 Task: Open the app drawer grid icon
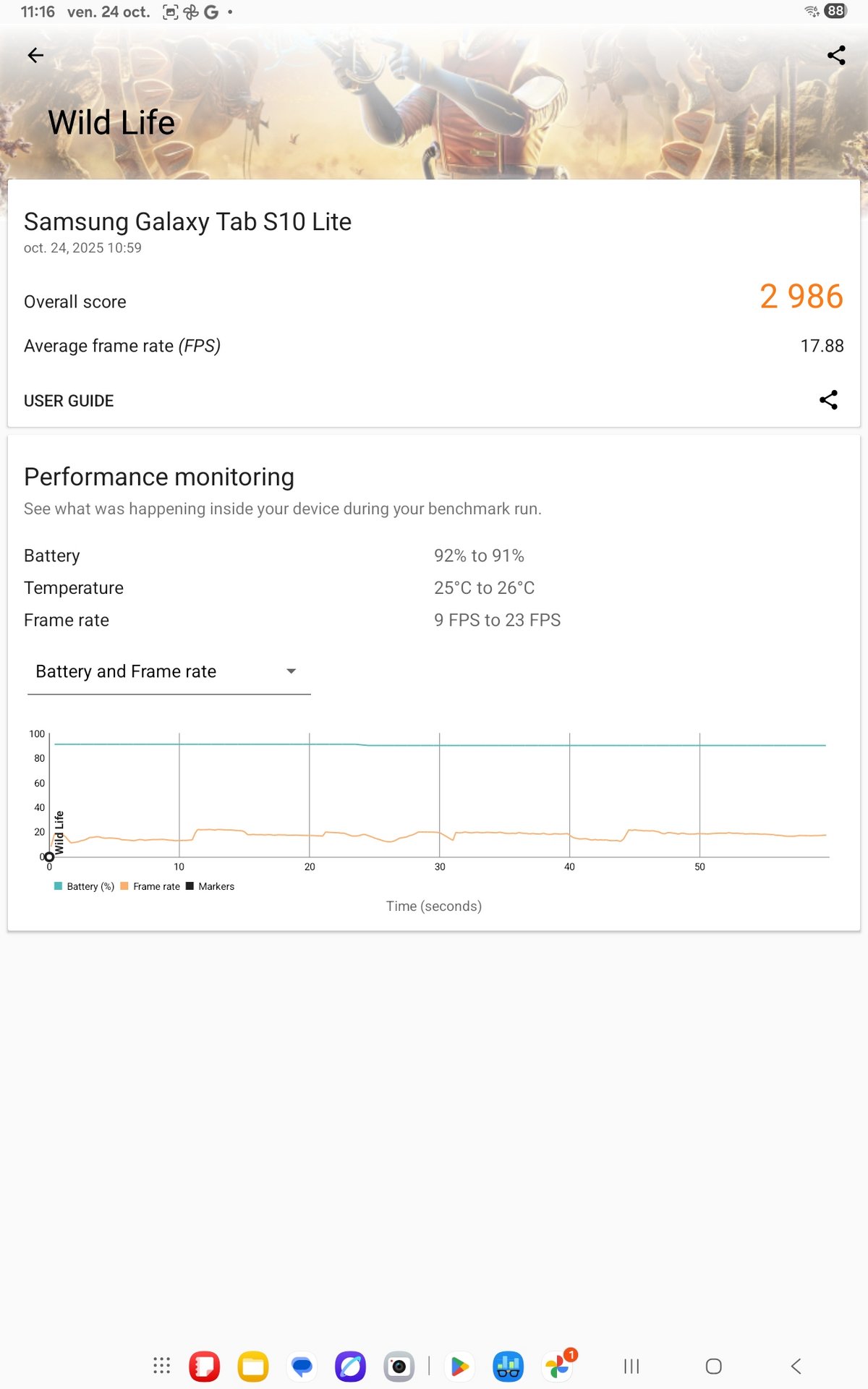point(162,1366)
